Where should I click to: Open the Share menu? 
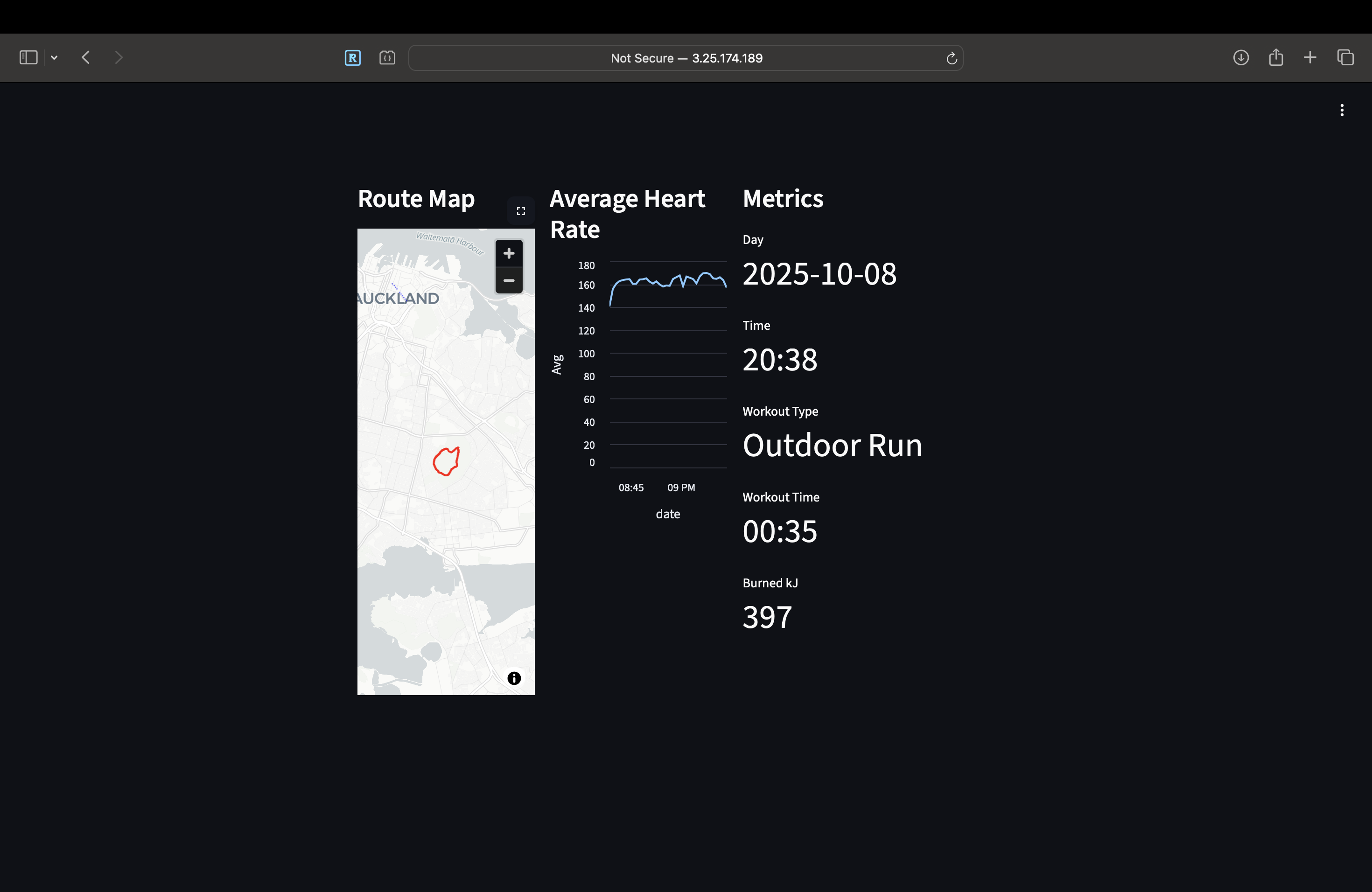(x=1276, y=58)
